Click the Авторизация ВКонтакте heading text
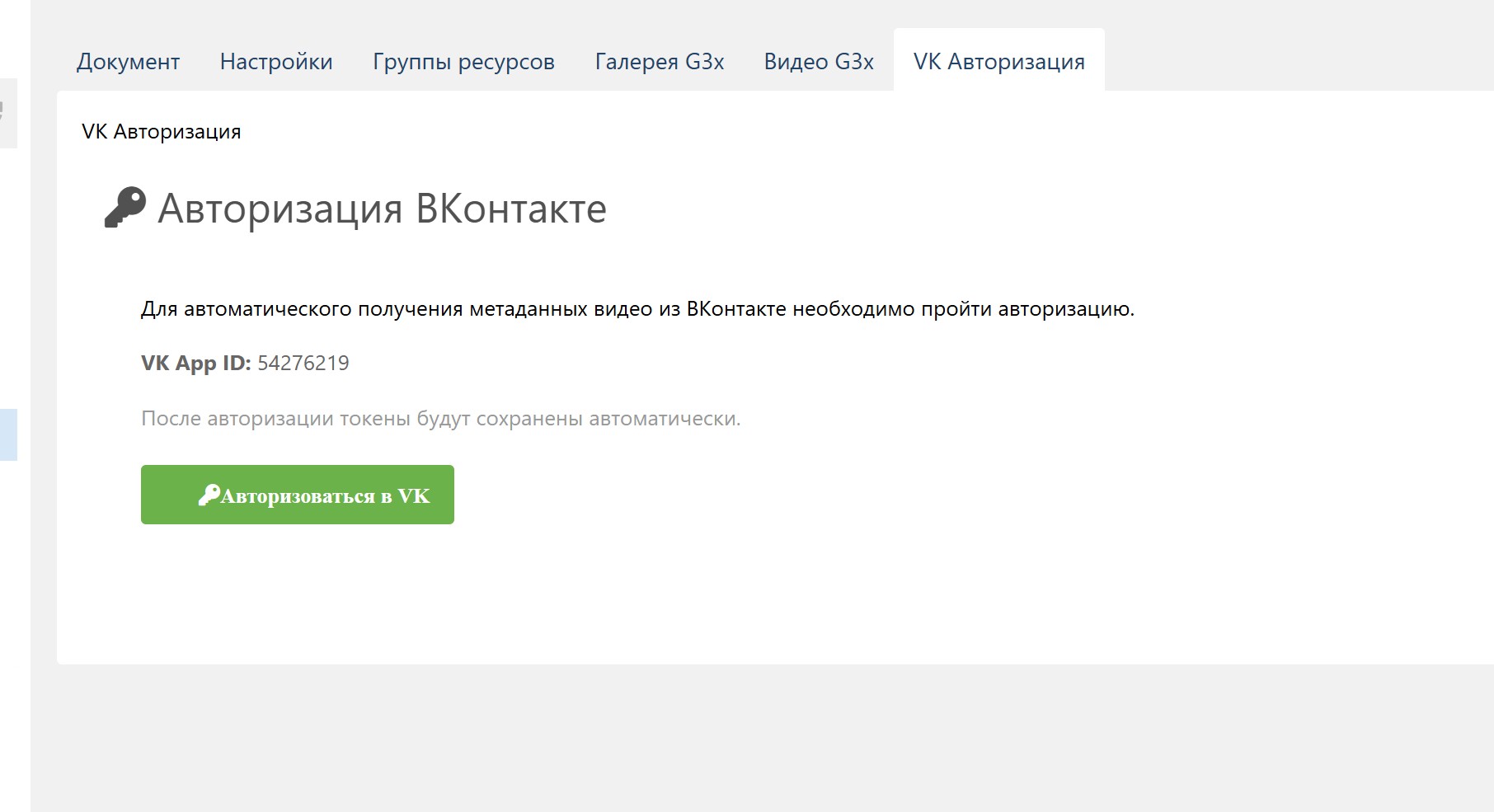This screenshot has height=812, width=1494. tap(382, 209)
